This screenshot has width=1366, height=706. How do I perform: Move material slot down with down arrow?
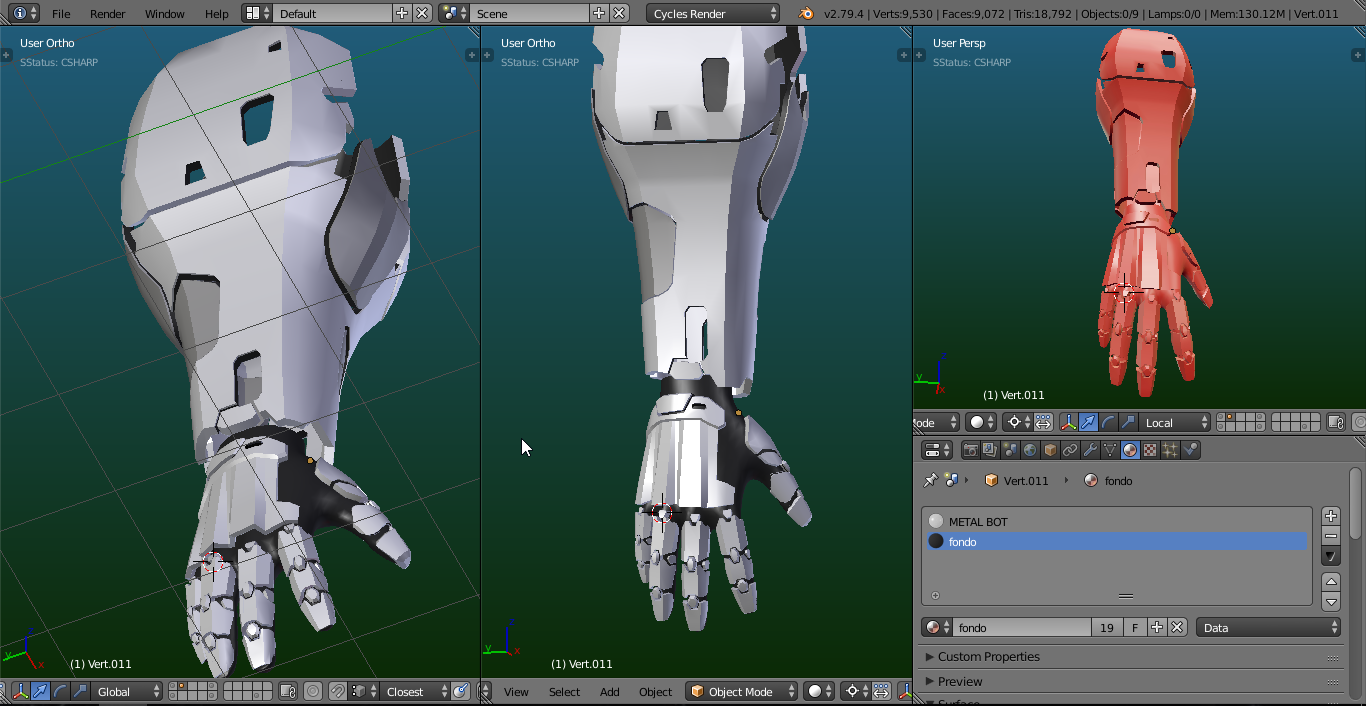tap(1331, 602)
